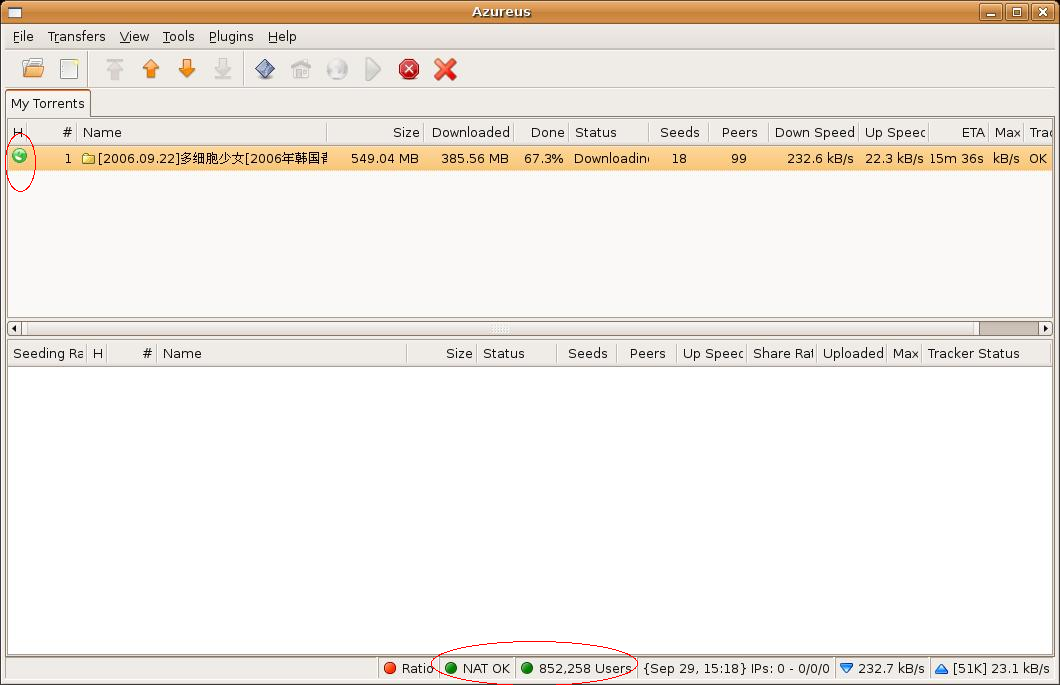The image size is (1060, 685).
Task: Sort seeding list by Seeding Rank header
Action: pos(47,354)
